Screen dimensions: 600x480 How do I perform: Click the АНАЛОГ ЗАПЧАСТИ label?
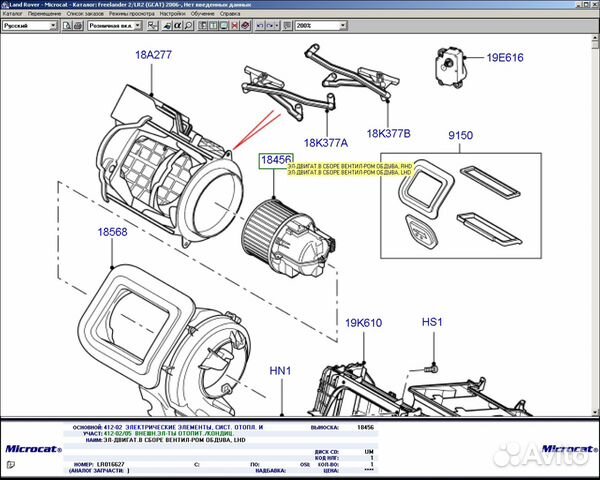point(99,470)
